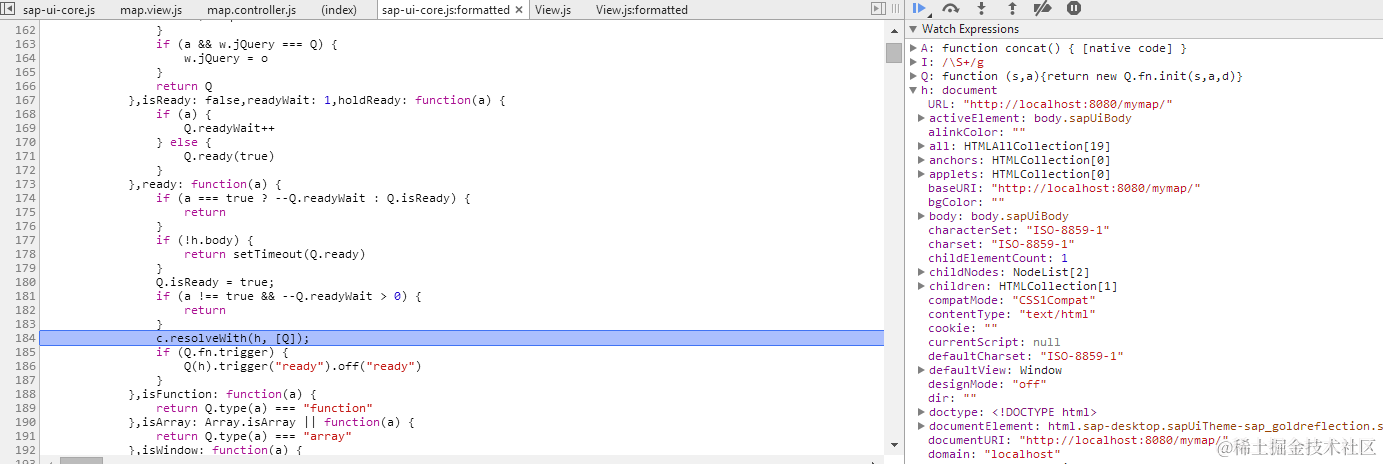
Task: Expand the children HTMLCollection
Action: tap(921, 286)
